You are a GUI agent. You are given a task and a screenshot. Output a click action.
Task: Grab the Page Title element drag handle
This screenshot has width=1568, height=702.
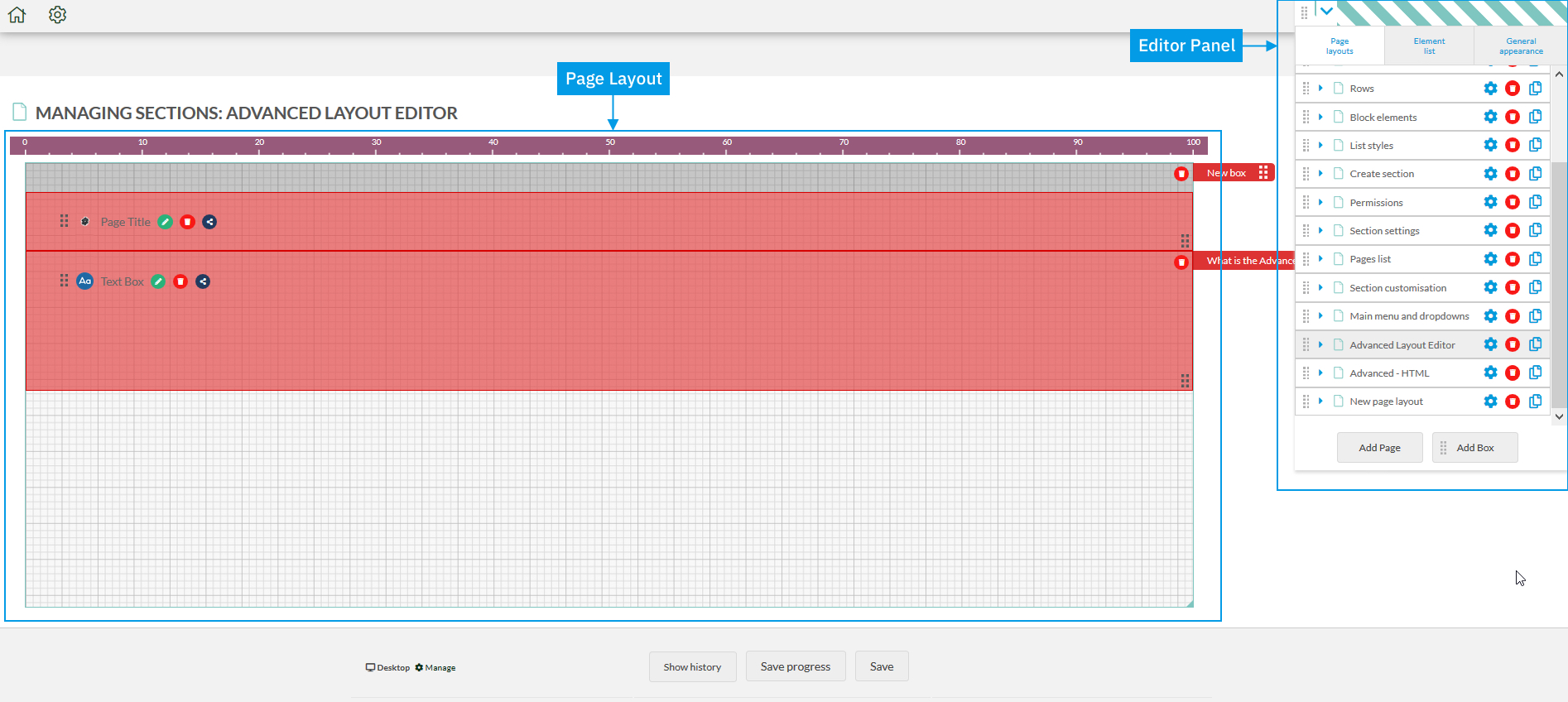(64, 221)
